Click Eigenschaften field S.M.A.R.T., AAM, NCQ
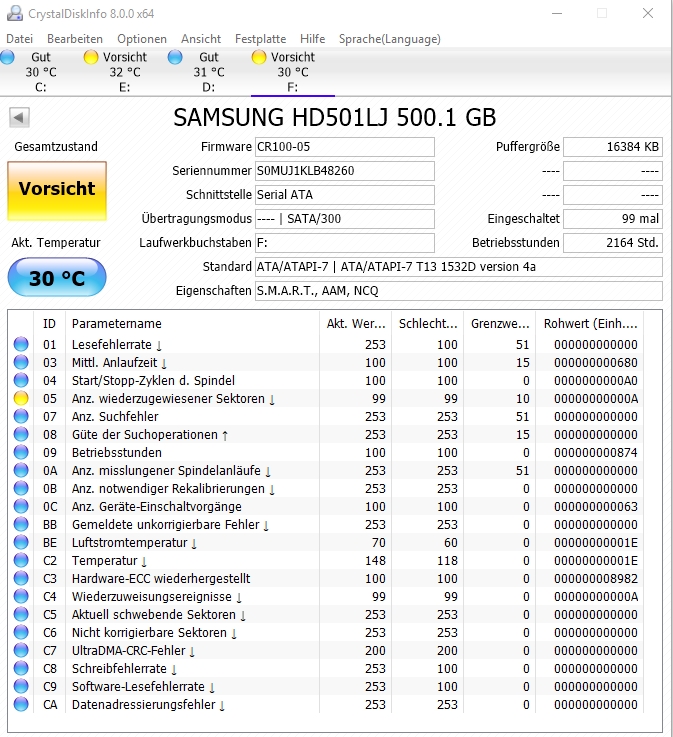Viewport: 673px width, 737px height. (459, 290)
